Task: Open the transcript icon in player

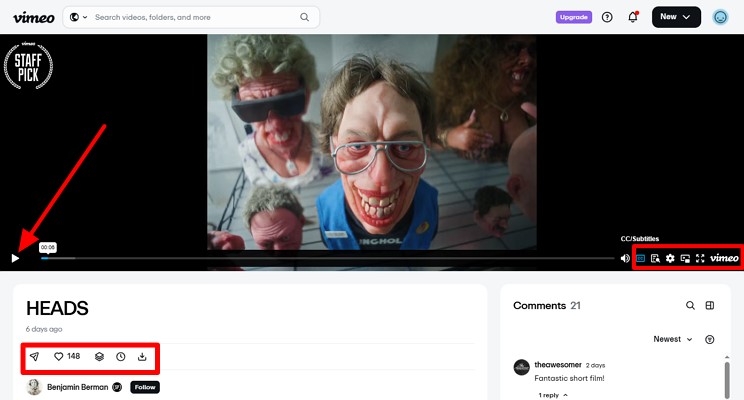Action: click(655, 258)
